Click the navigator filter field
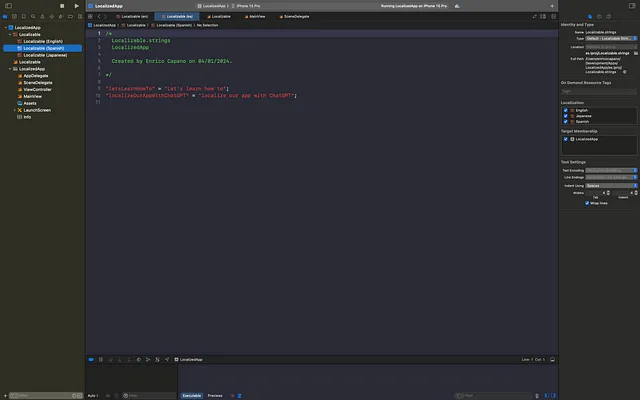This screenshot has height=400, width=640. tap(46, 396)
